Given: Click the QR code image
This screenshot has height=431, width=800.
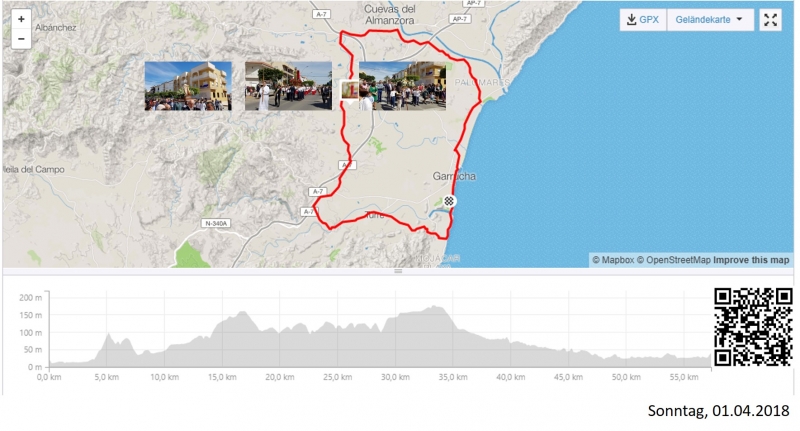Looking at the screenshot, I should (x=752, y=326).
